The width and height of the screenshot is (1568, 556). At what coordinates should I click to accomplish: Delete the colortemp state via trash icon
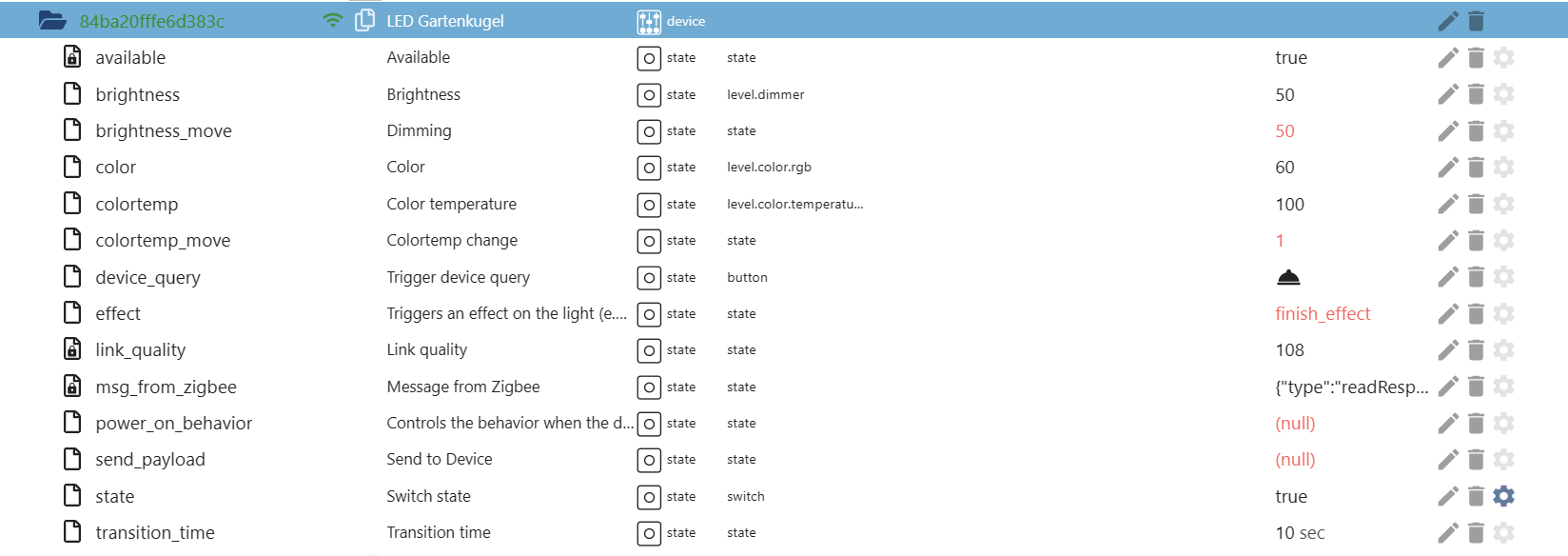[x=1476, y=204]
